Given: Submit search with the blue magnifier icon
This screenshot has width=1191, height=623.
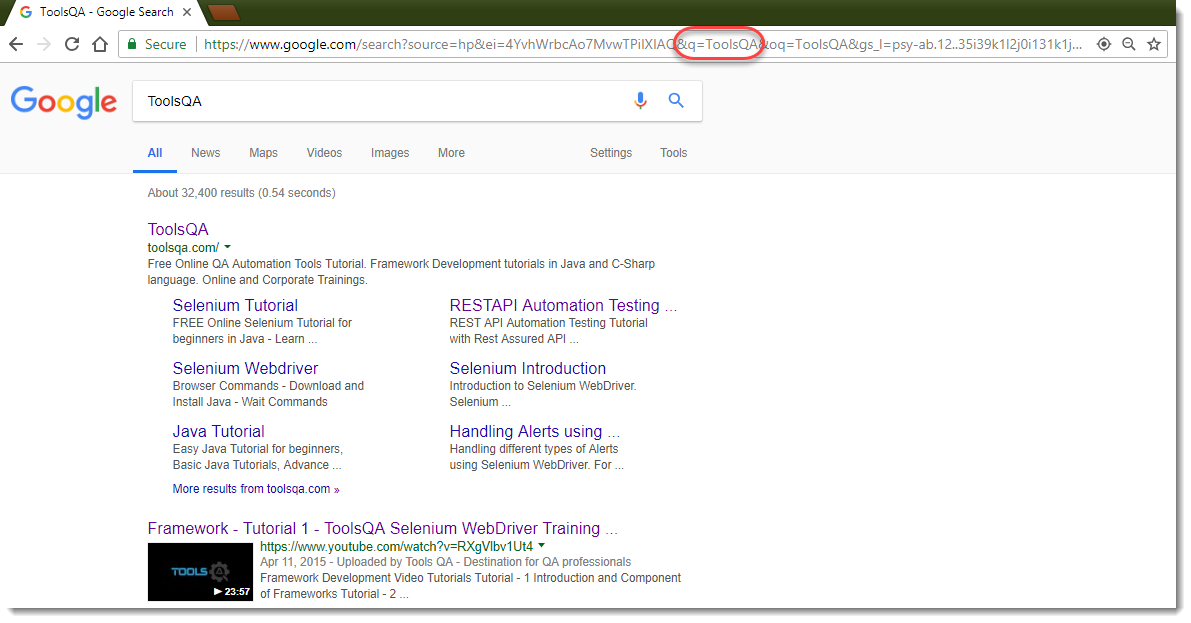Looking at the screenshot, I should (x=675, y=100).
